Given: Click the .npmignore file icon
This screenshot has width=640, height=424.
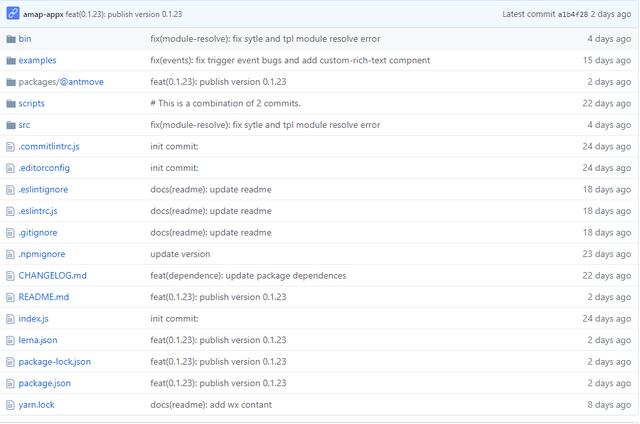Looking at the screenshot, I should click(x=10, y=254).
